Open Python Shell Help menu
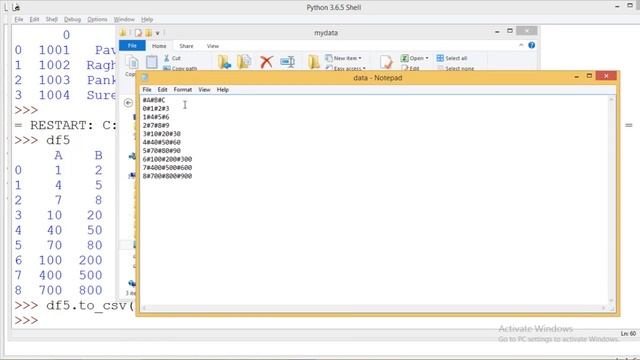Viewport: 640px width, 360px height. point(147,20)
